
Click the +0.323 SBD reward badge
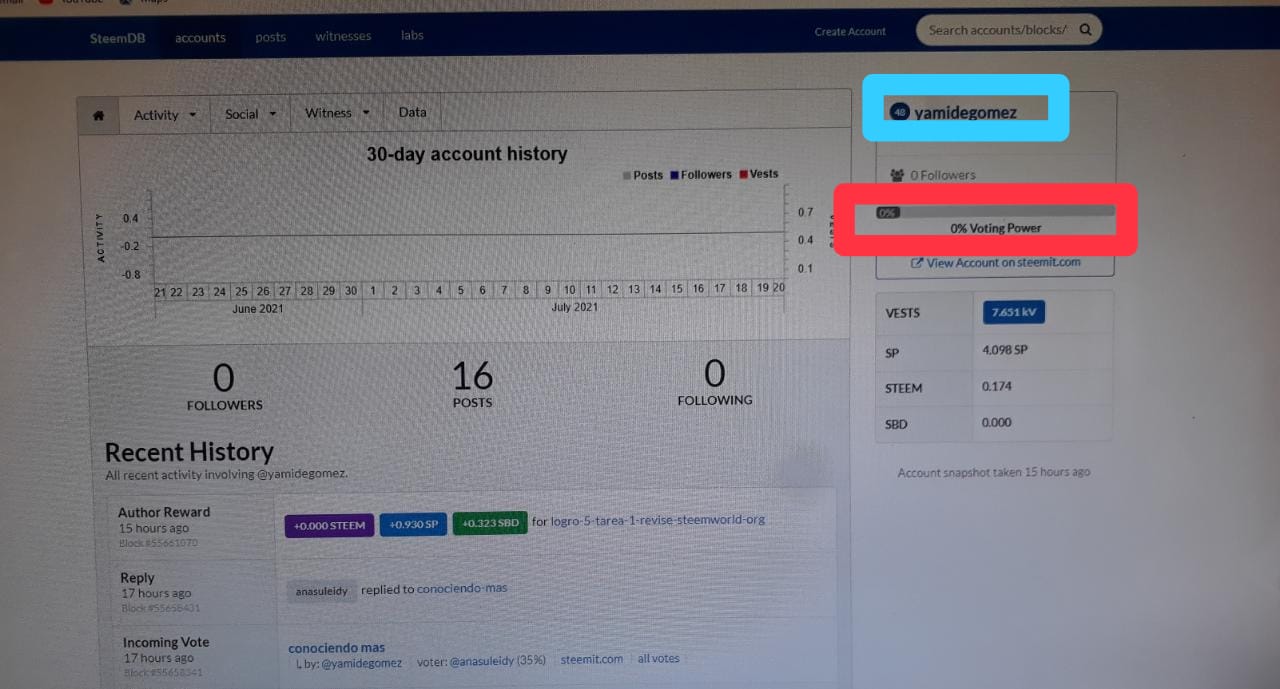click(x=490, y=523)
